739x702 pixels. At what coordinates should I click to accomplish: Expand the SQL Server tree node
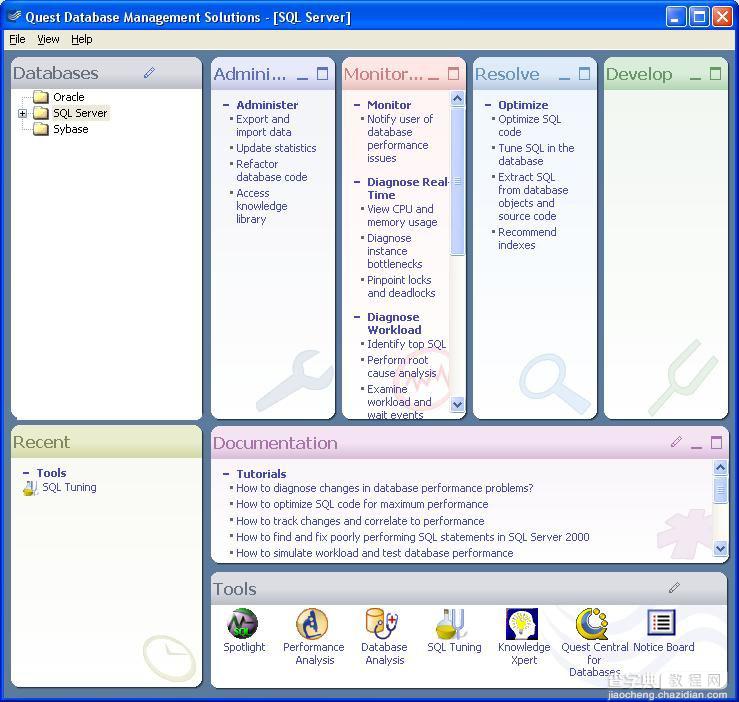pyautogui.click(x=22, y=113)
